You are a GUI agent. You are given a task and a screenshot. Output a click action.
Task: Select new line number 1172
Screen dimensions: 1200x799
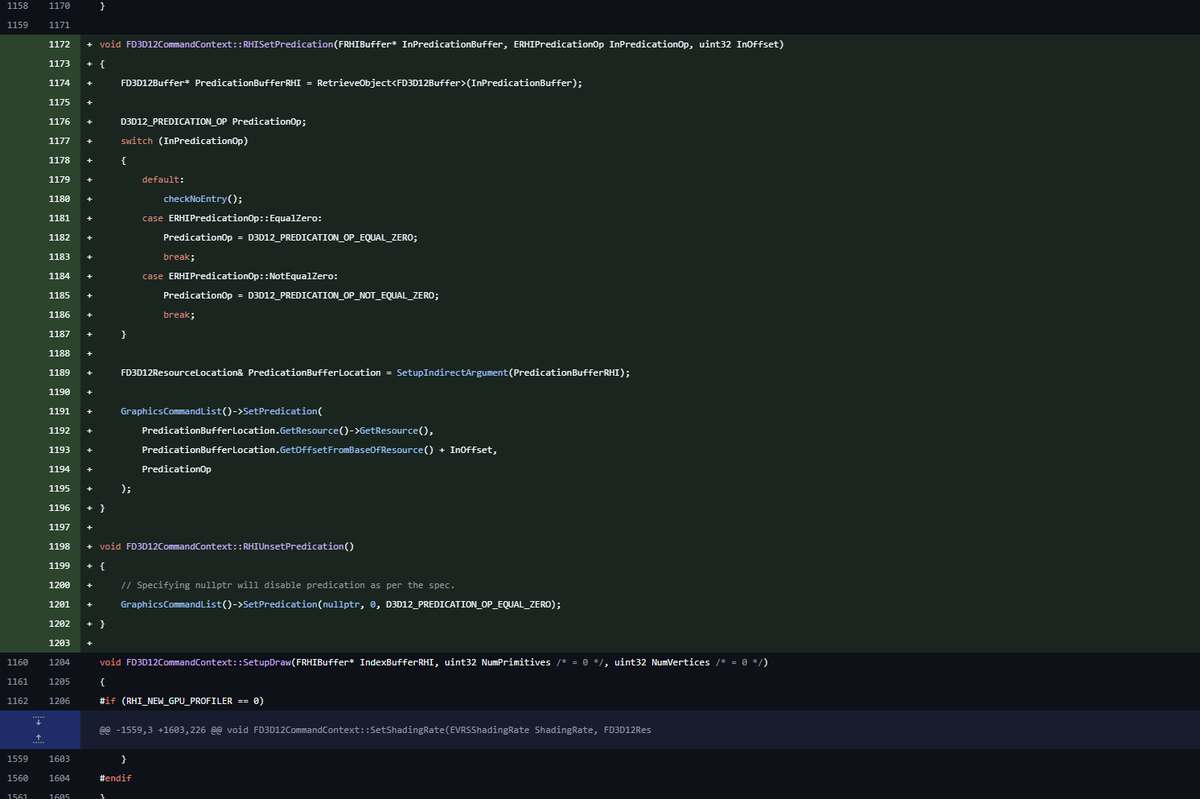click(59, 45)
